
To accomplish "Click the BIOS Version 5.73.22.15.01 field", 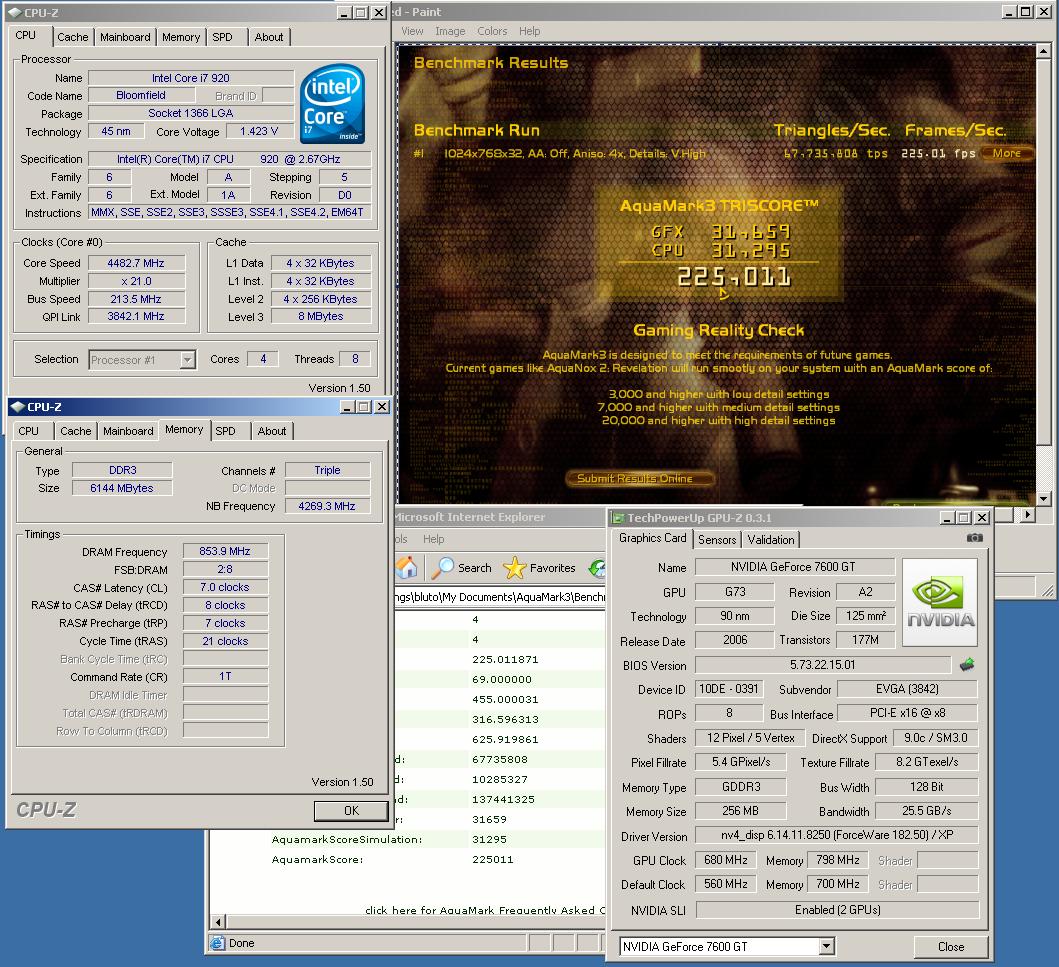I will 823,664.
